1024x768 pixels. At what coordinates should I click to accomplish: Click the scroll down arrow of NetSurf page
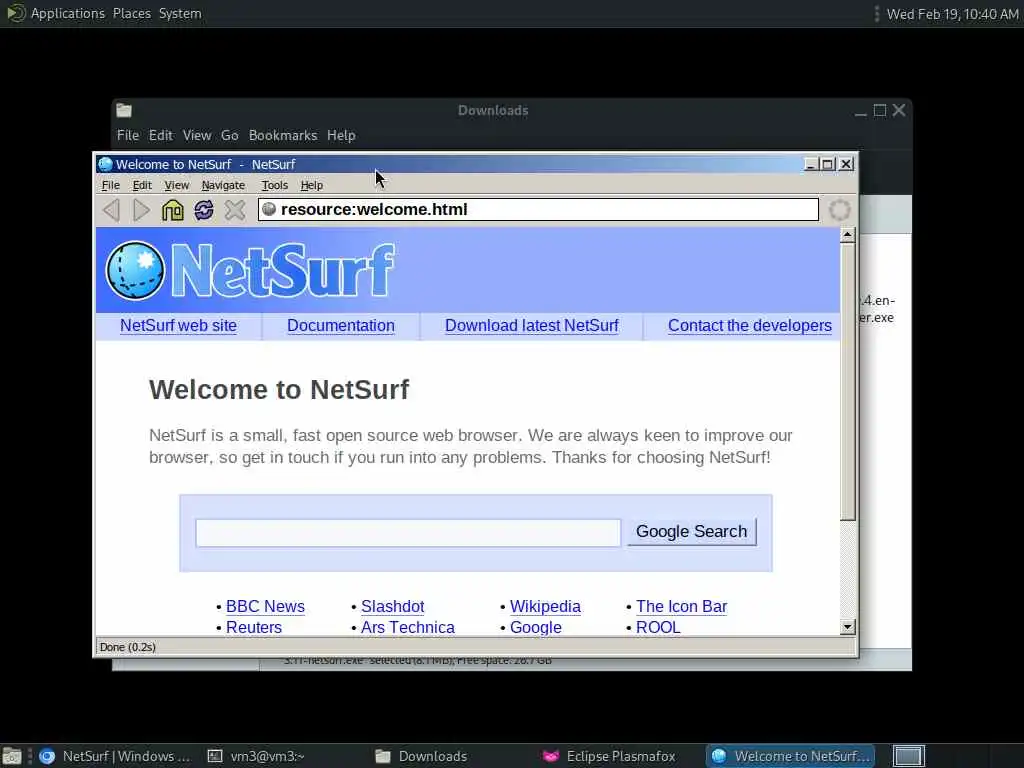tap(848, 628)
